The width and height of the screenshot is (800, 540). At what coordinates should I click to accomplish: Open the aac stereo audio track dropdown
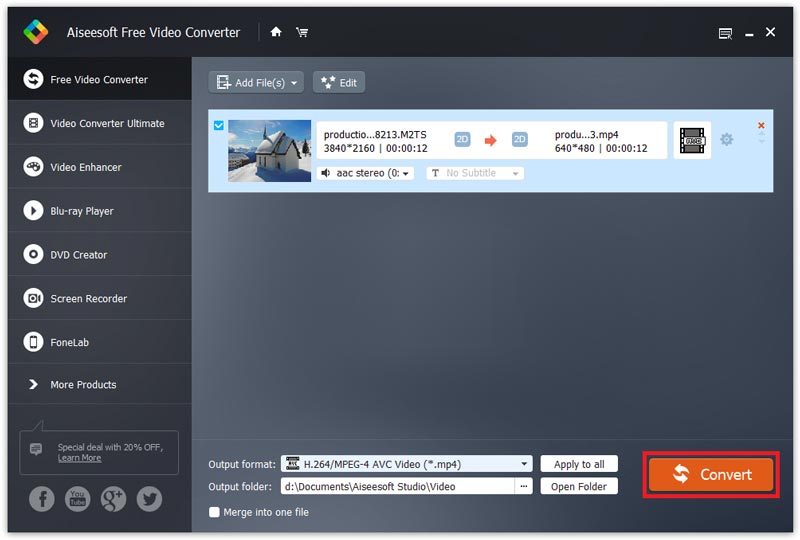point(365,173)
